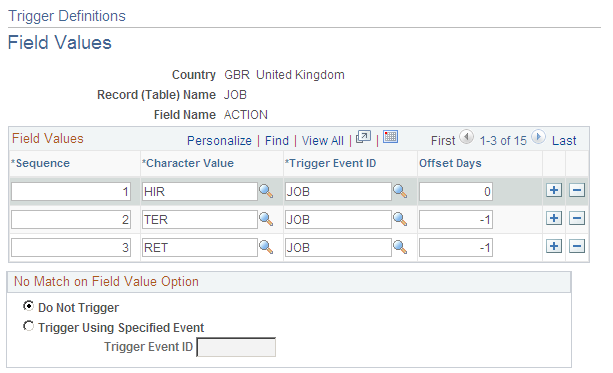The image size is (613, 373).
Task: Click the '1-3 of 15' row counter
Action: pos(503,141)
